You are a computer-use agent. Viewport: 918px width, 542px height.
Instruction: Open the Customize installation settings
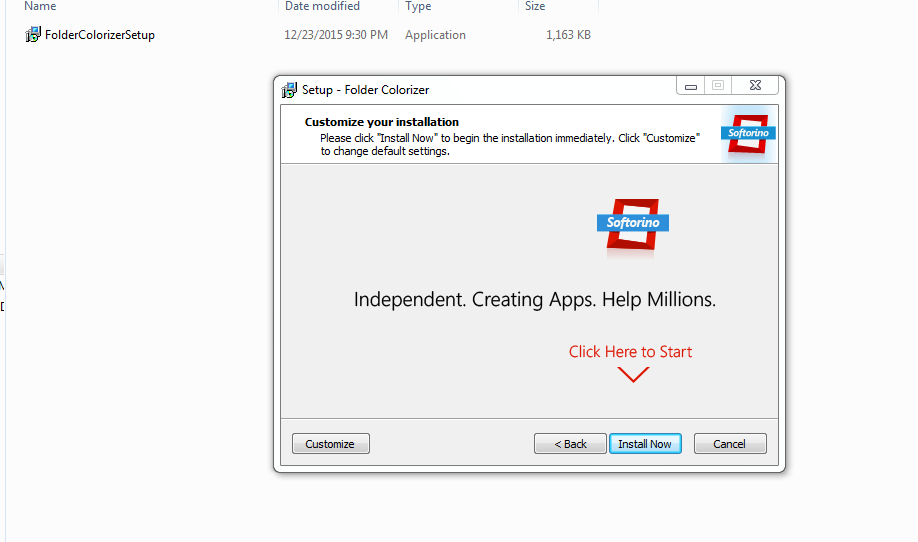point(330,444)
